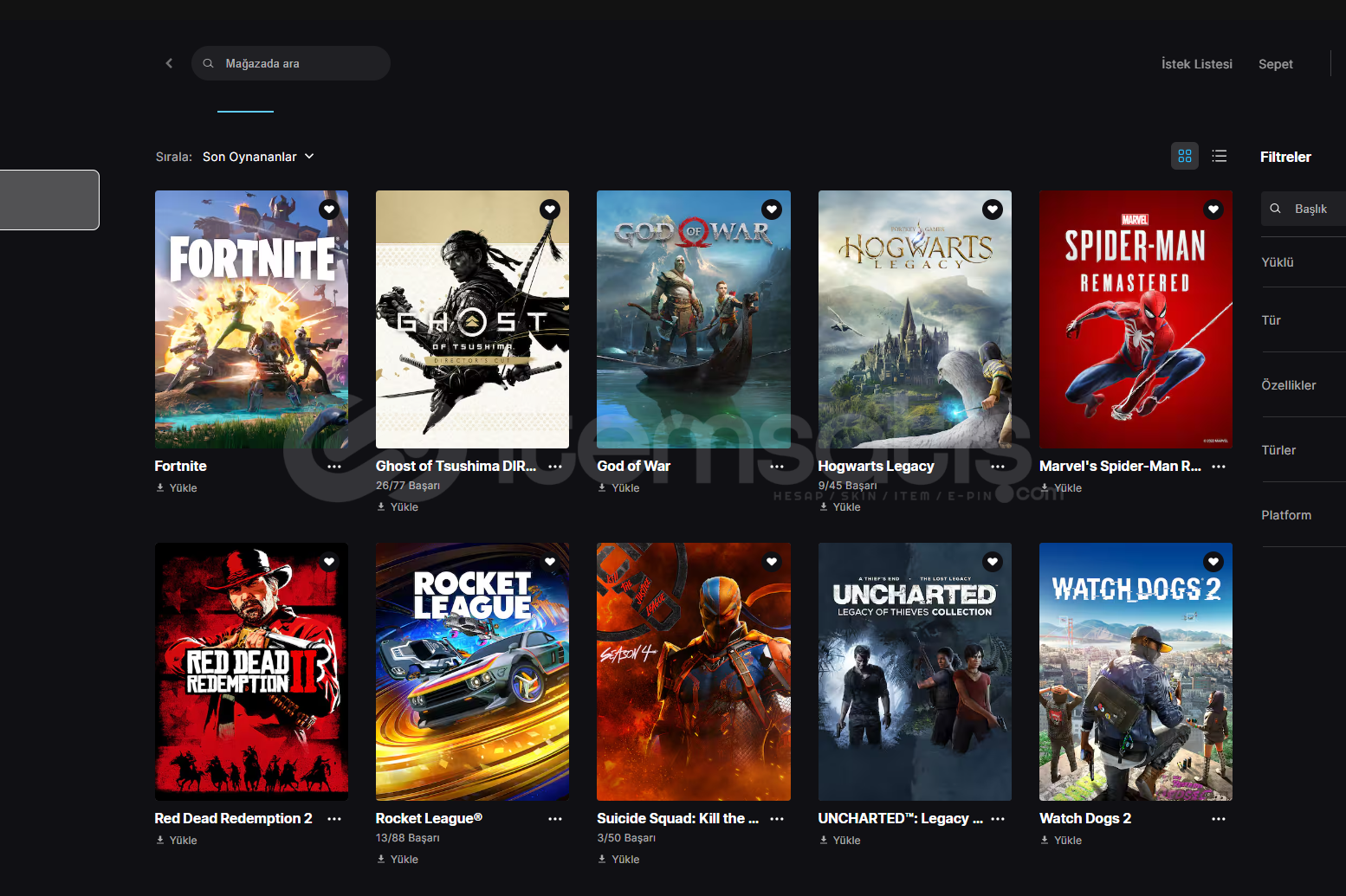
Task: Click the "26/77 Başarı" achievements text
Action: (408, 486)
